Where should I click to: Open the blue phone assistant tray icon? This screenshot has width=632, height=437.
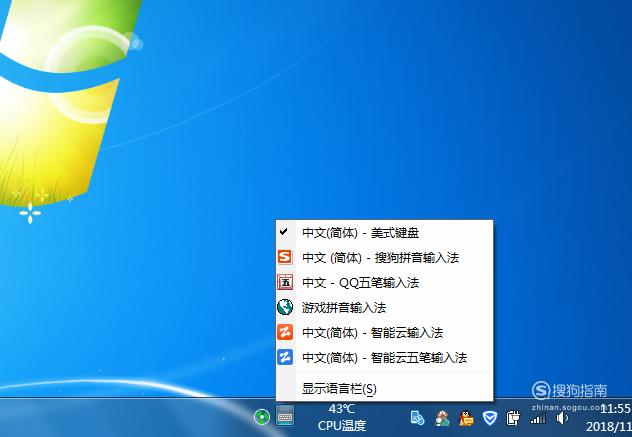click(x=417, y=418)
